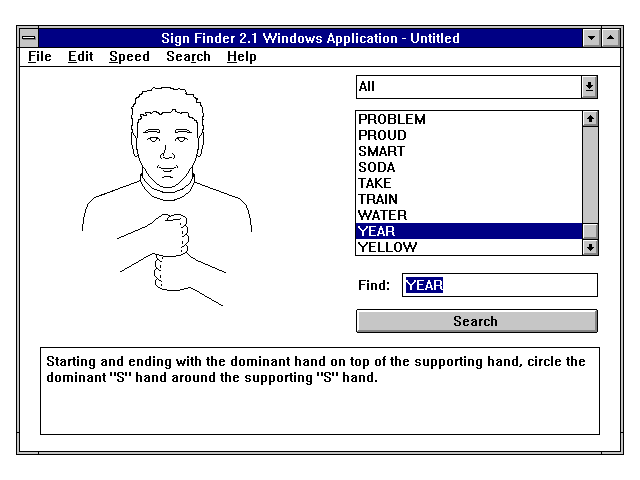This screenshot has height=480, width=640.
Task: Open the Help menu
Action: [x=241, y=57]
